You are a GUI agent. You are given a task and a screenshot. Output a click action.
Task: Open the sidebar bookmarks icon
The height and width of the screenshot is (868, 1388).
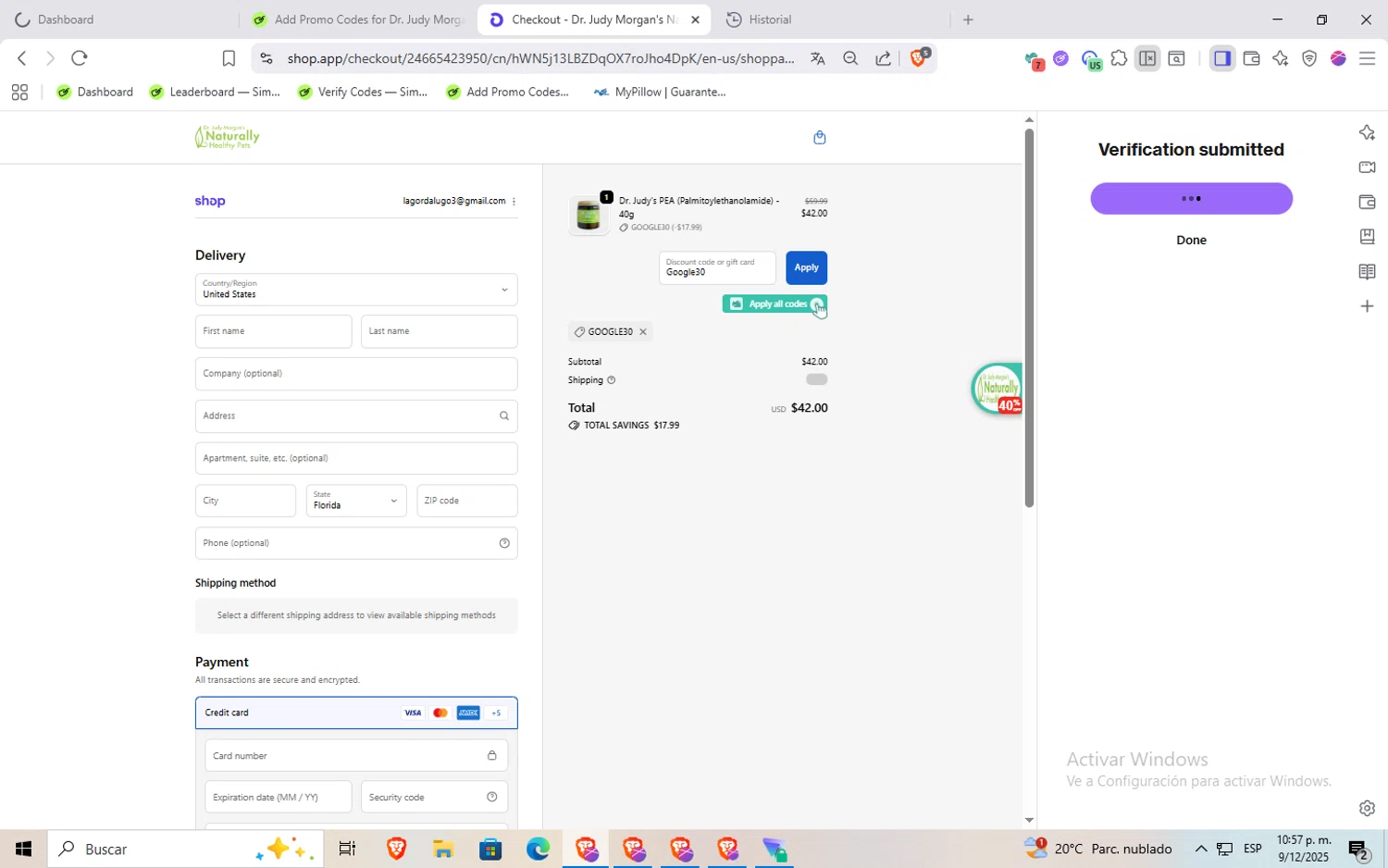pyautogui.click(x=1367, y=237)
